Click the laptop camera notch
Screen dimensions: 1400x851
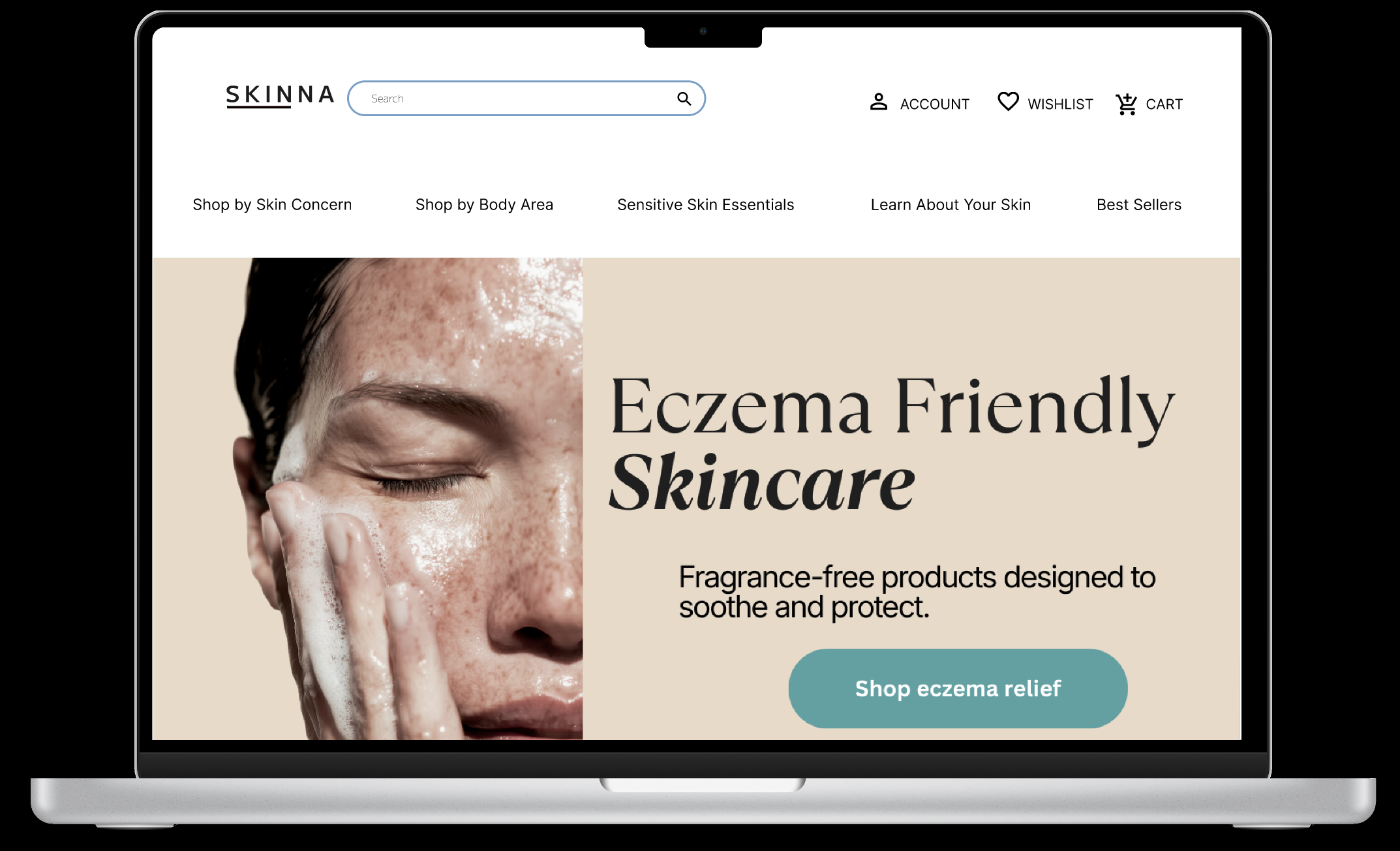click(x=703, y=36)
